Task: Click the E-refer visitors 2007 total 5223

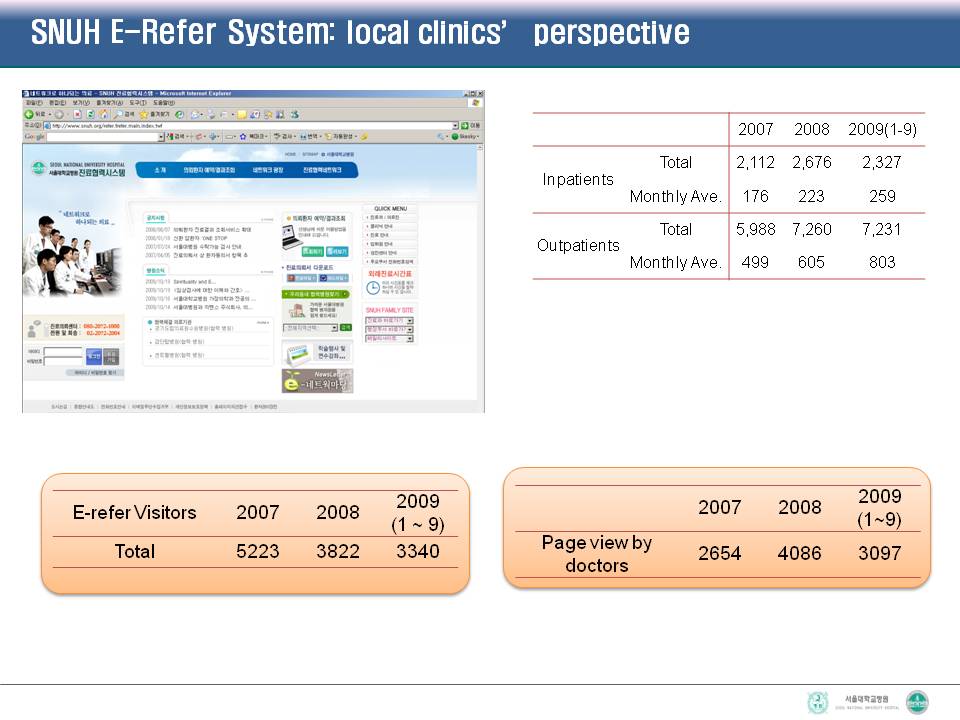Action: coord(258,551)
